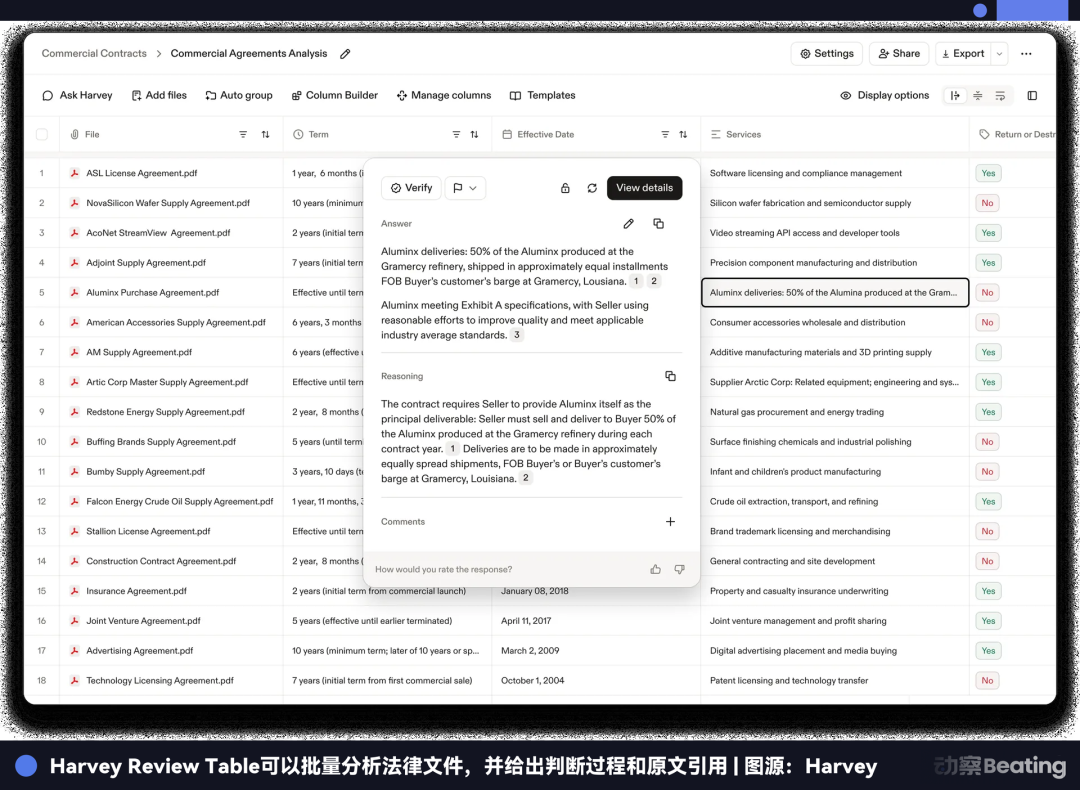
Task: Click Auto group
Action: 239,95
